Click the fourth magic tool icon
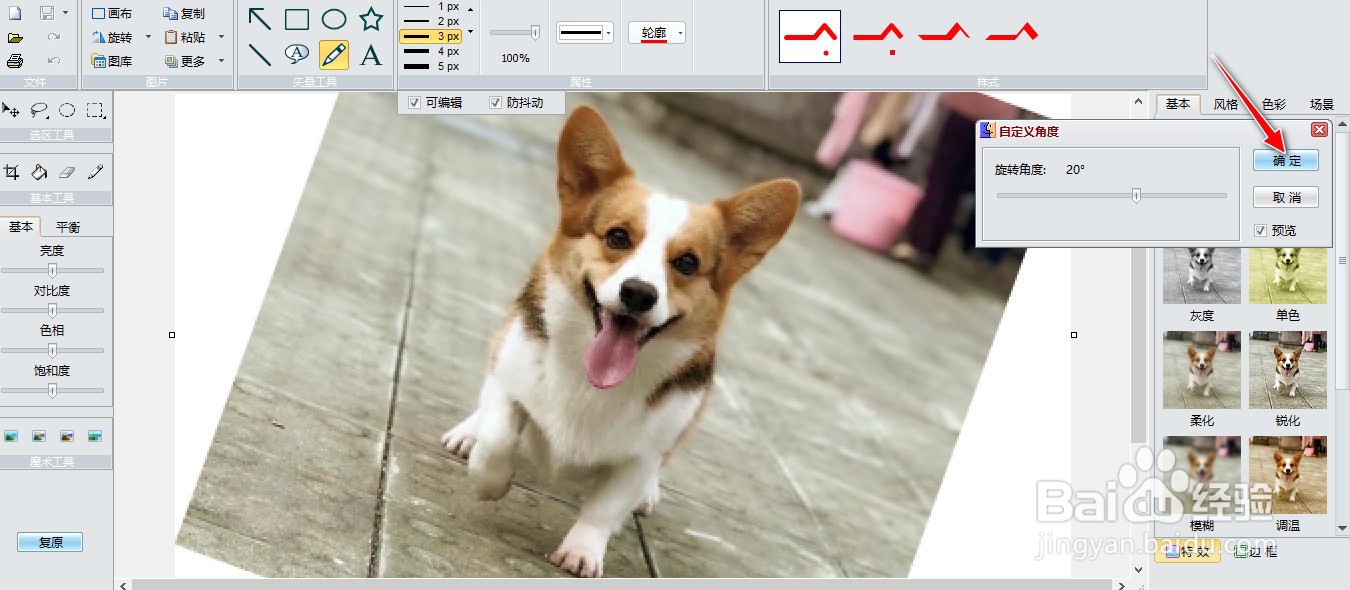The width and height of the screenshot is (1350, 590). click(95, 436)
